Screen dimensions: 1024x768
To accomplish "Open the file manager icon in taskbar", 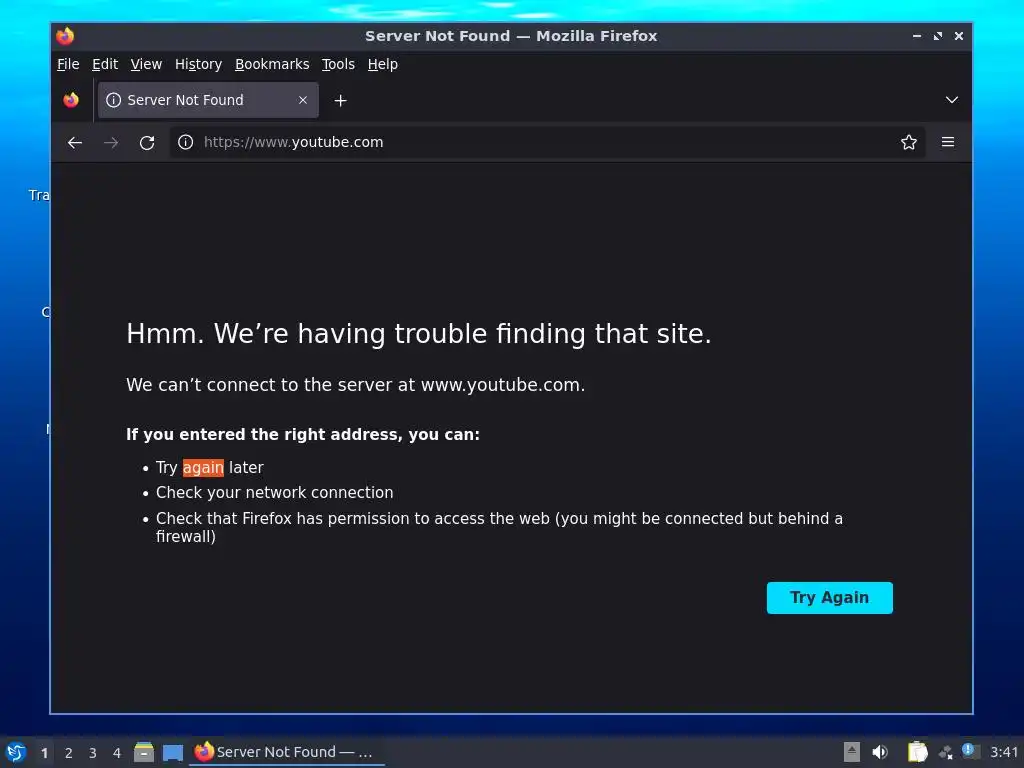I will pyautogui.click(x=144, y=752).
